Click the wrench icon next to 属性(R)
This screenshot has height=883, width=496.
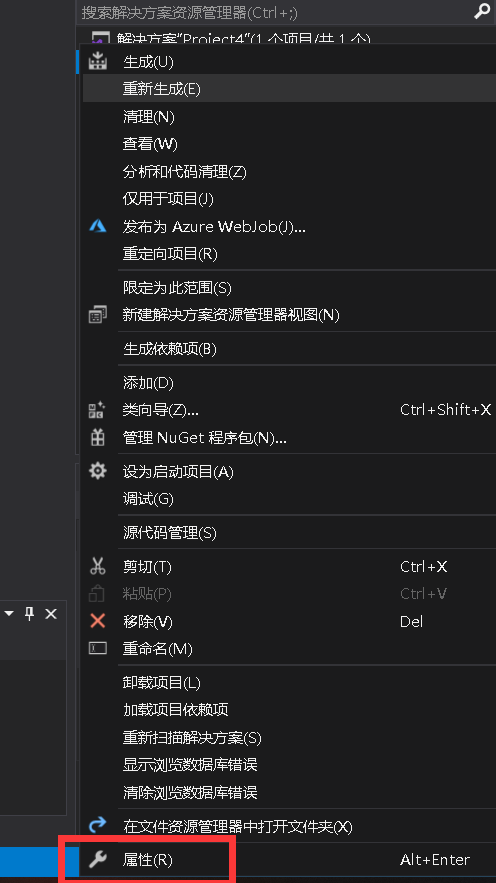97,859
